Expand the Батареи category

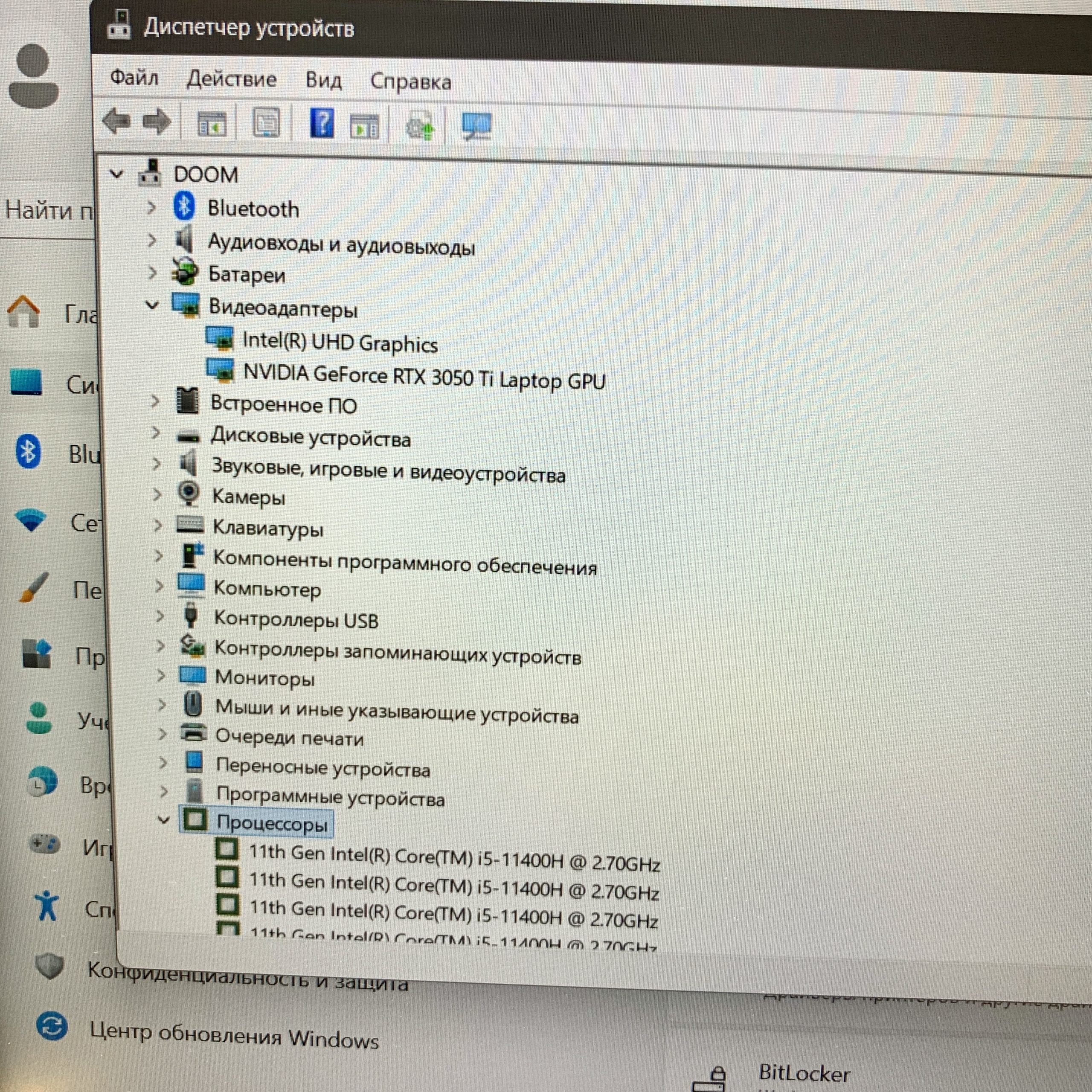pos(151,273)
